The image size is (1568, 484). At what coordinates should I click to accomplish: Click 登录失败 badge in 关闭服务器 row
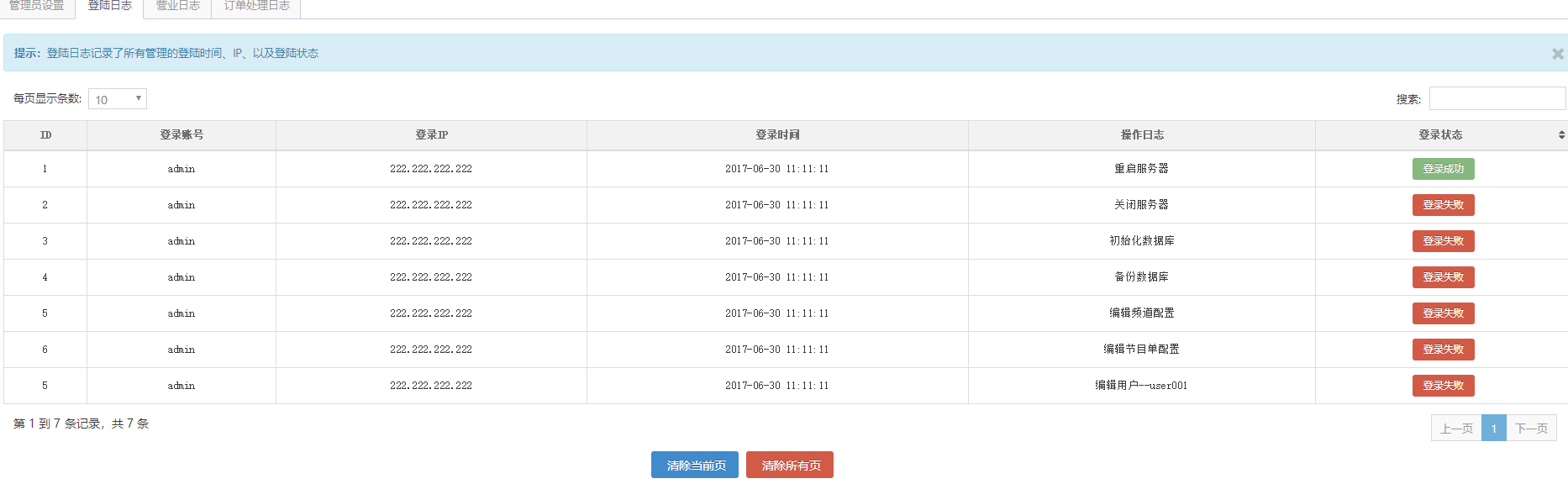click(1443, 205)
